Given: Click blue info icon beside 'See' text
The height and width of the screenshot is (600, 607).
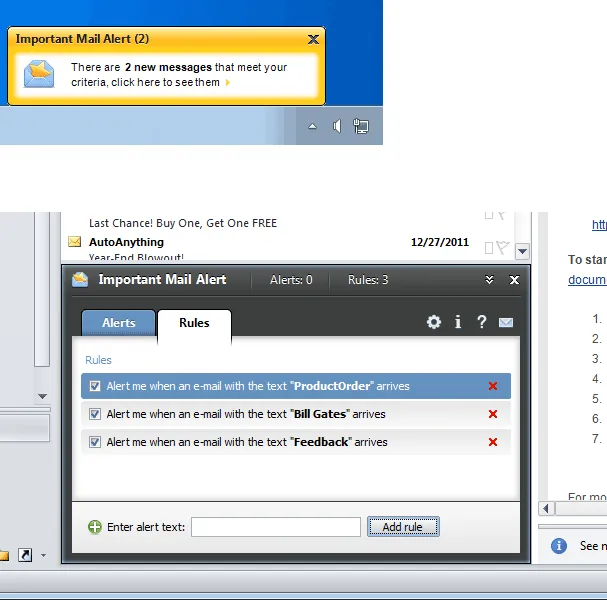Looking at the screenshot, I should [559, 546].
